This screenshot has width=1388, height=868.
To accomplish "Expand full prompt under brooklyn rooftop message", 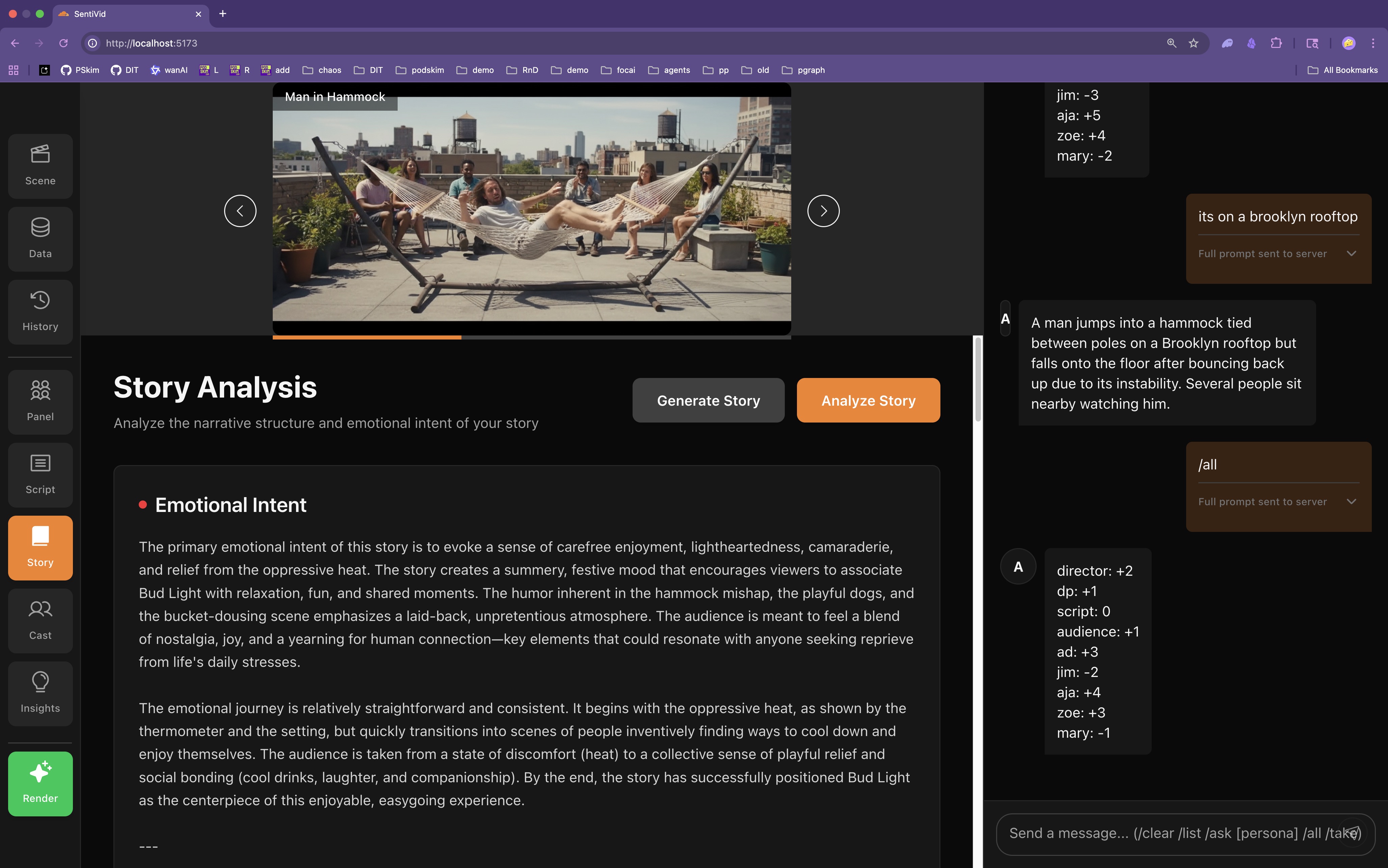I will tap(1351, 254).
